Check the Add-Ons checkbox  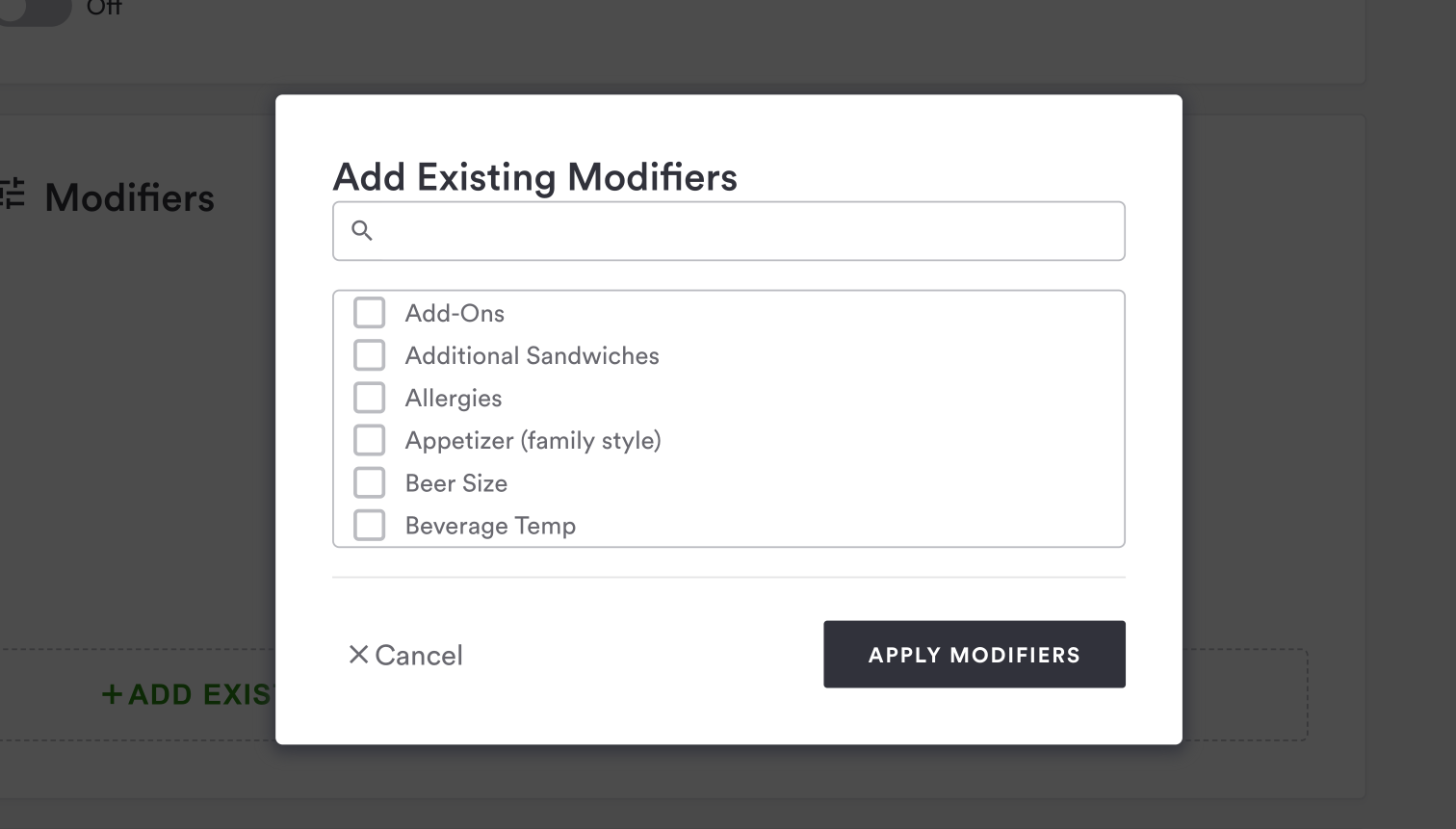(370, 313)
